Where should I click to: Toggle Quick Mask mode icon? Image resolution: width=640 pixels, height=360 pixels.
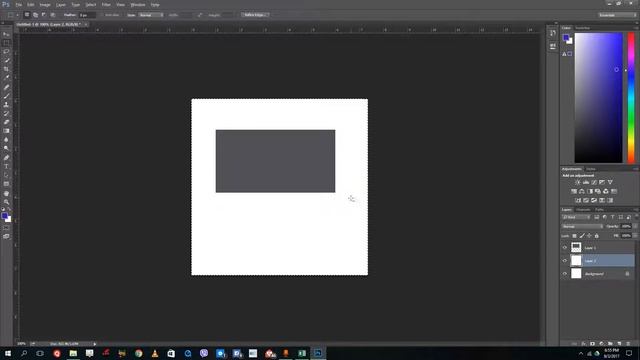(6, 228)
